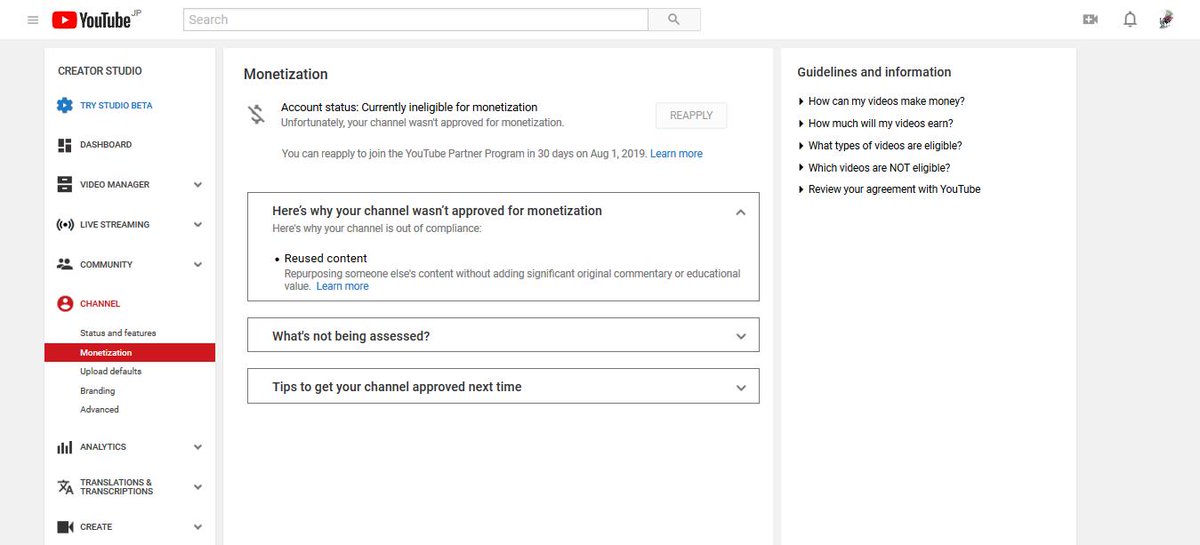Select the Monetization menu item
1200x545 pixels.
click(x=130, y=352)
